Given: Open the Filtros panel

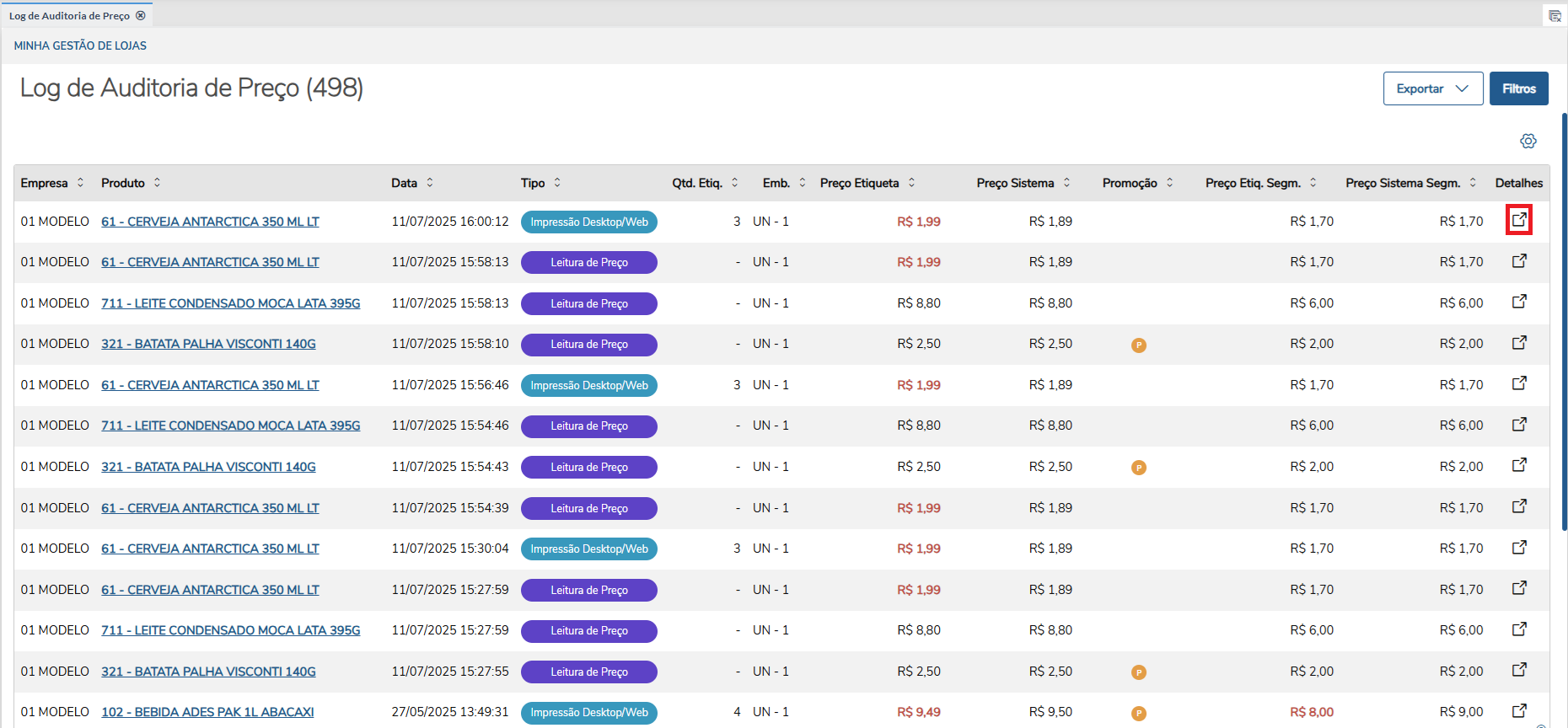Looking at the screenshot, I should tap(1518, 88).
